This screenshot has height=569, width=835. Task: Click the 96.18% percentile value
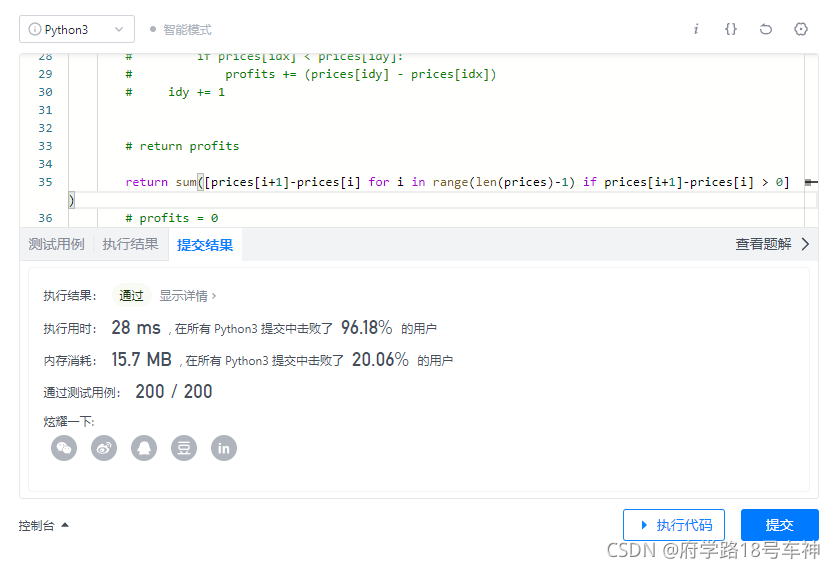coord(366,328)
